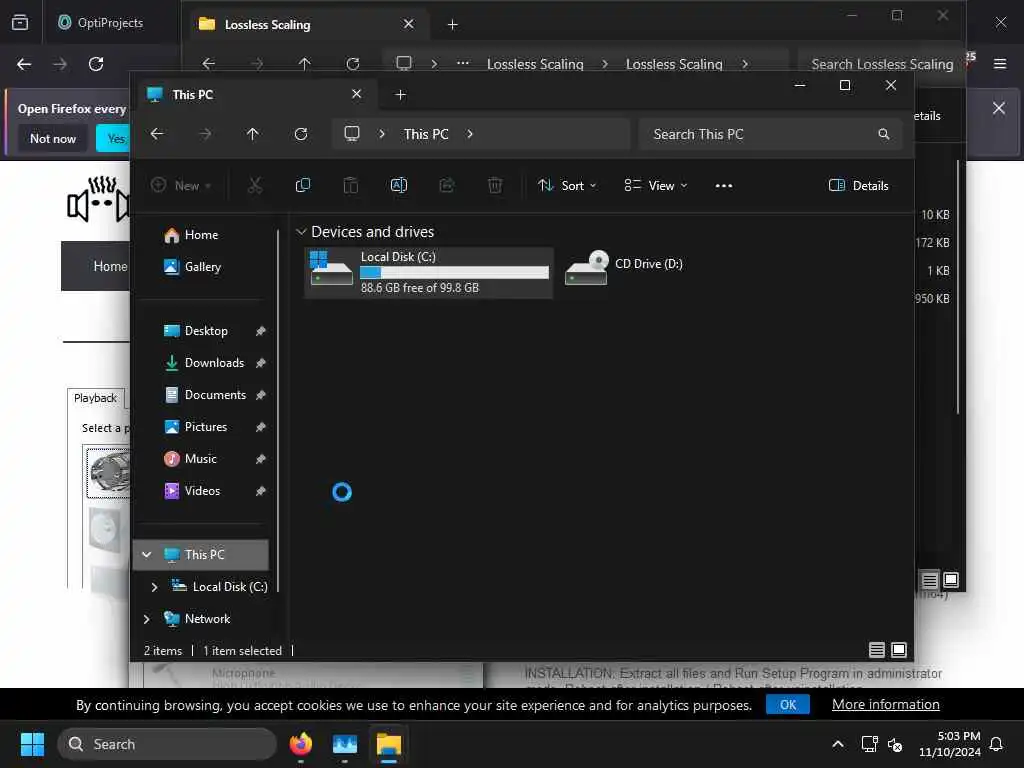Switch This PC to large thumbnails view icon
This screenshot has width=1024, height=768.
coord(899,650)
